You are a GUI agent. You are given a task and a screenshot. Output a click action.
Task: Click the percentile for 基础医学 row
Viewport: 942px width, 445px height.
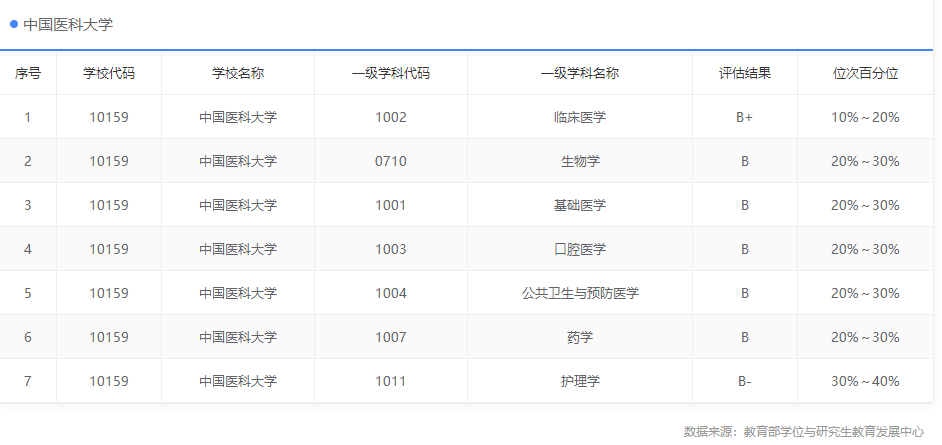click(x=865, y=205)
